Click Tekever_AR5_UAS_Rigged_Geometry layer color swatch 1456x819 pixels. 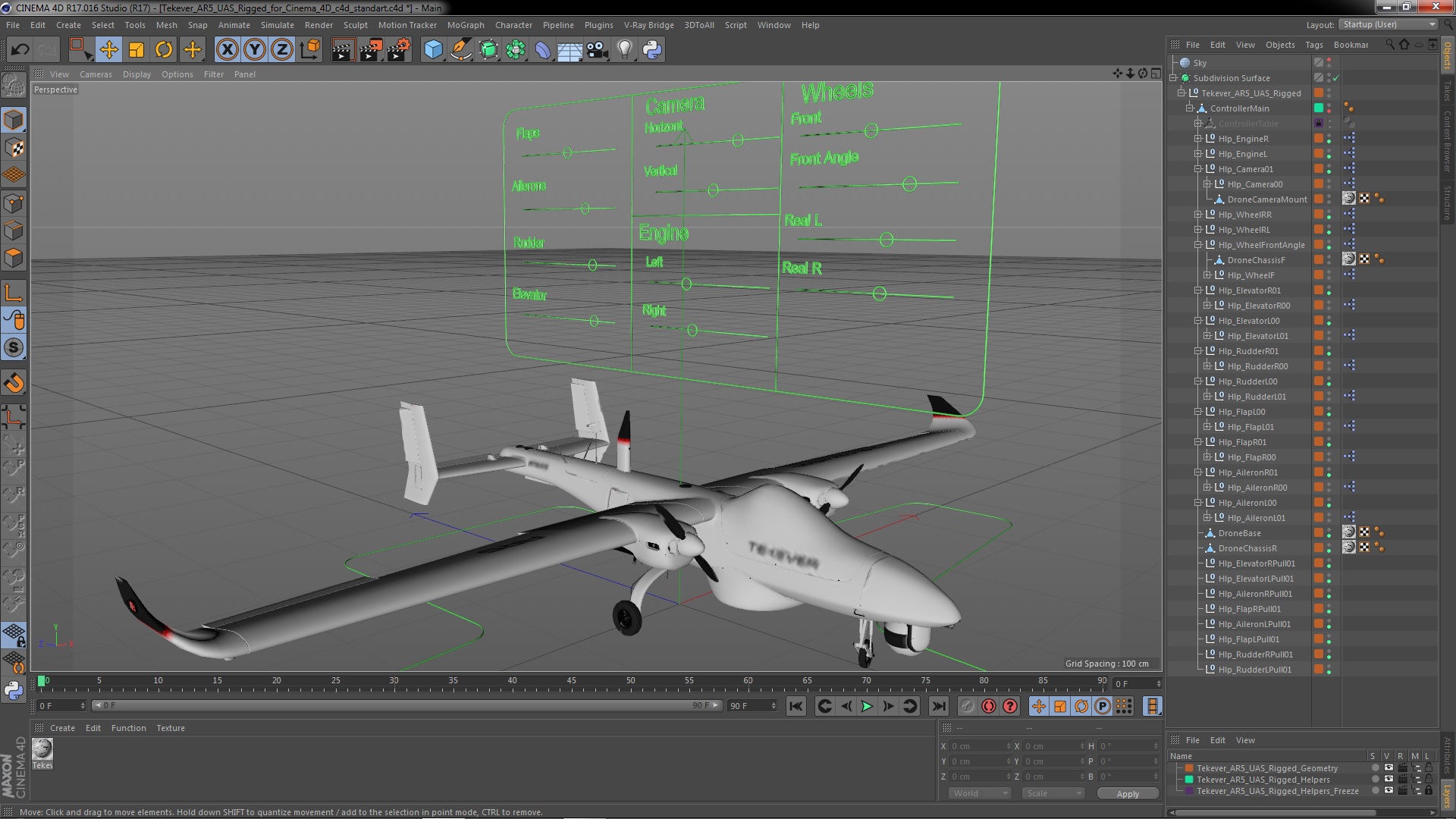tap(1189, 768)
